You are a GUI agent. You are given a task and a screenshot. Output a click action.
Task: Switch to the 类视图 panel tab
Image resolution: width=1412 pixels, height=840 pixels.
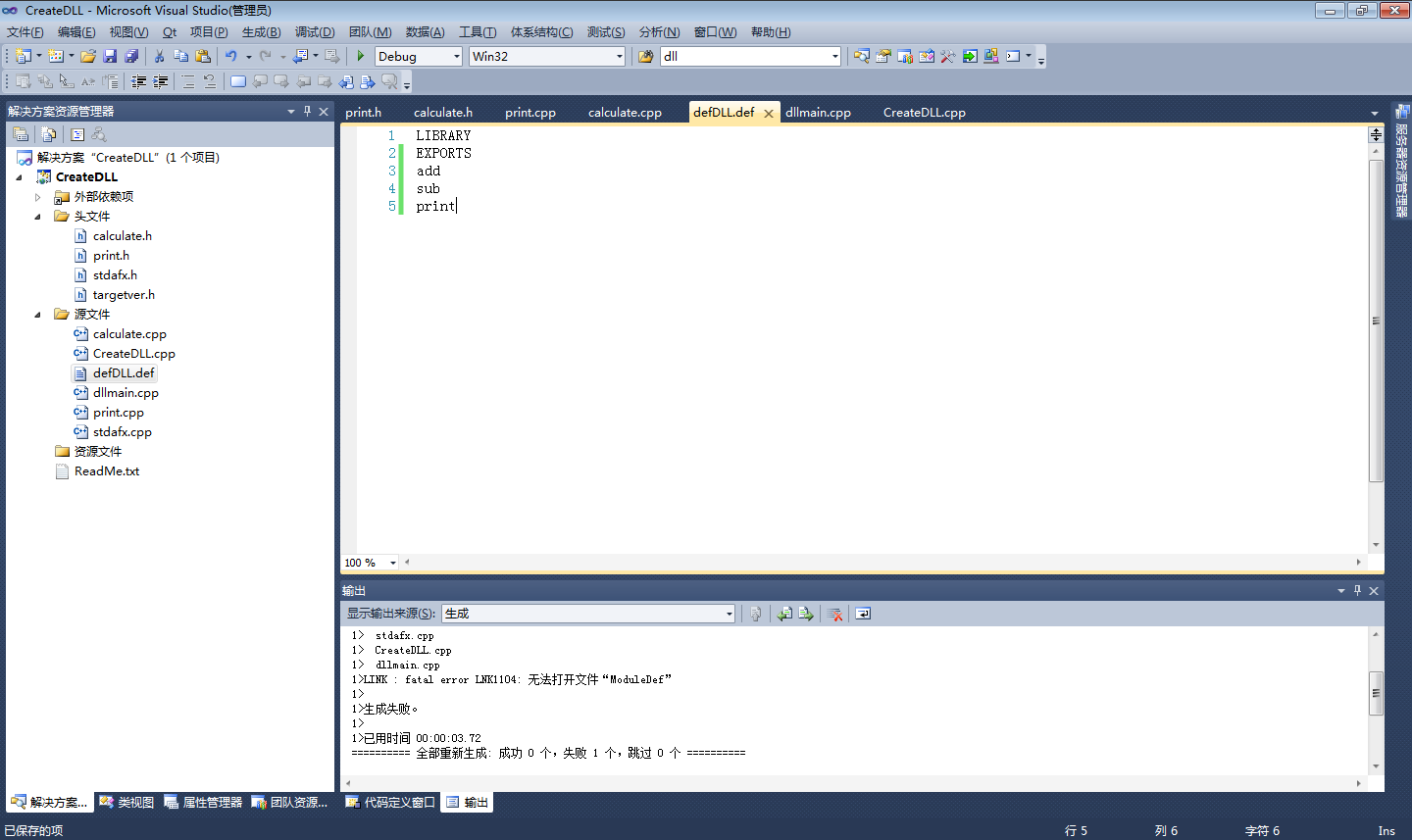126,802
